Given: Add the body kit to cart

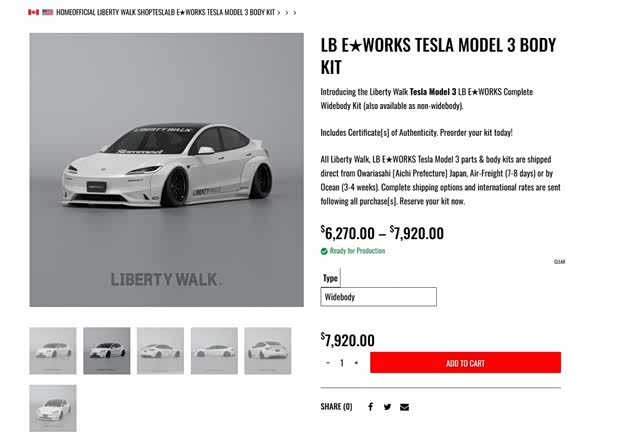Looking at the screenshot, I should tap(465, 362).
